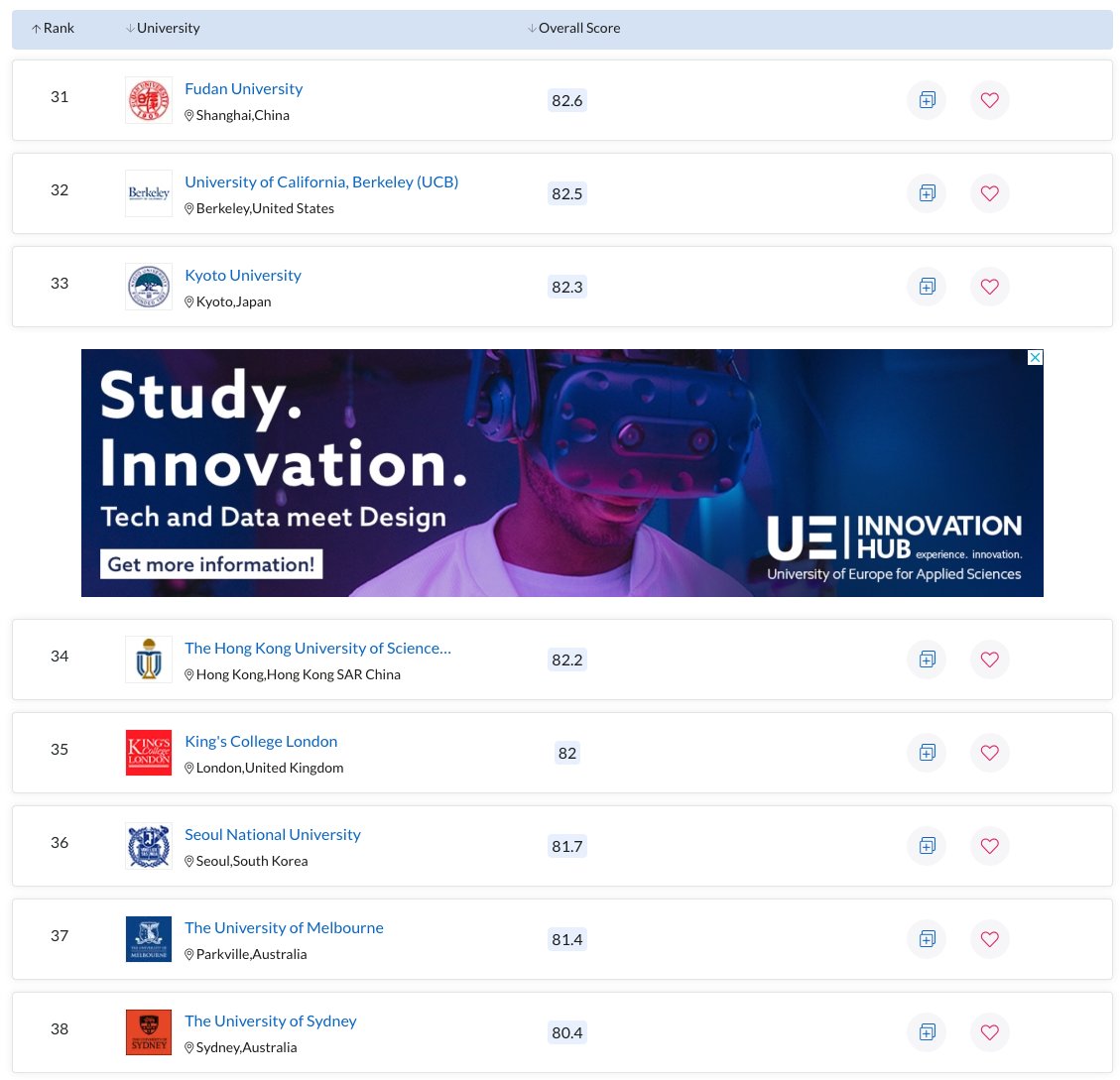
Task: Click the 80.4 score for Sydney
Action: point(567,1032)
